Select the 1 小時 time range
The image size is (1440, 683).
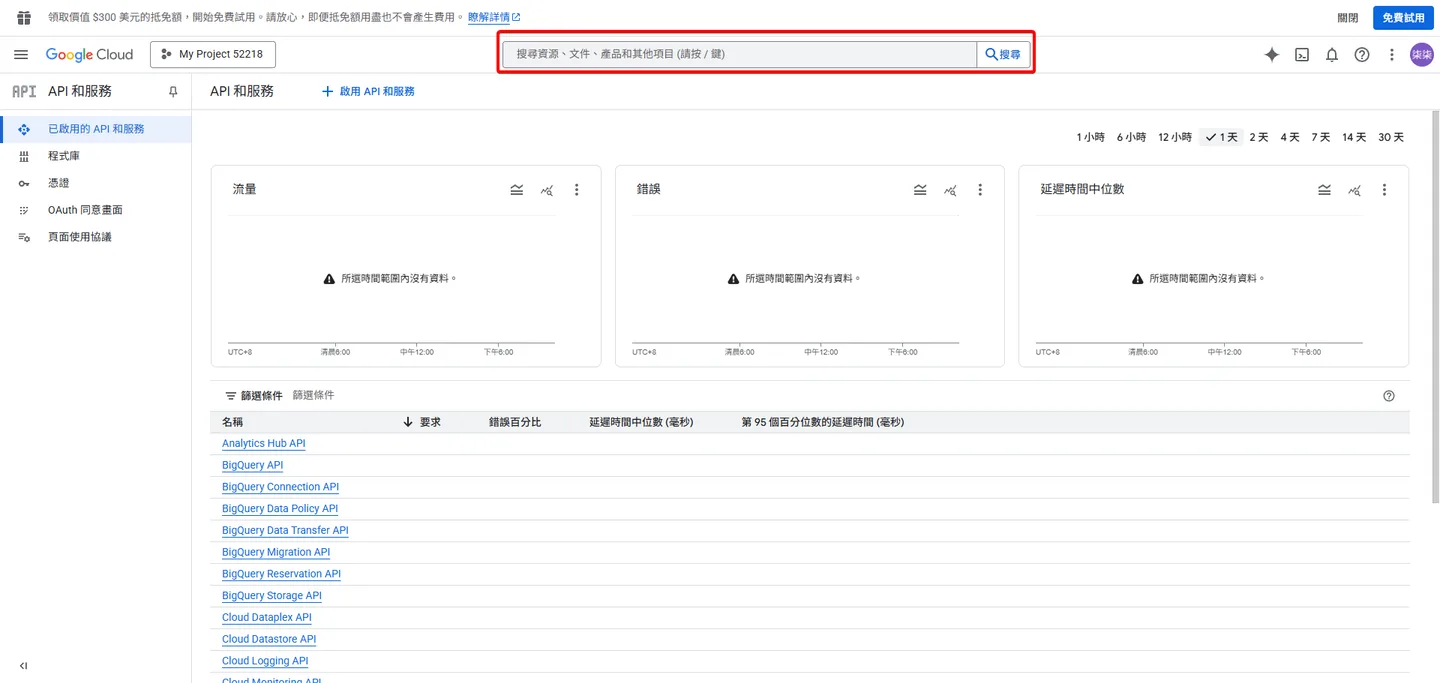(x=1090, y=137)
